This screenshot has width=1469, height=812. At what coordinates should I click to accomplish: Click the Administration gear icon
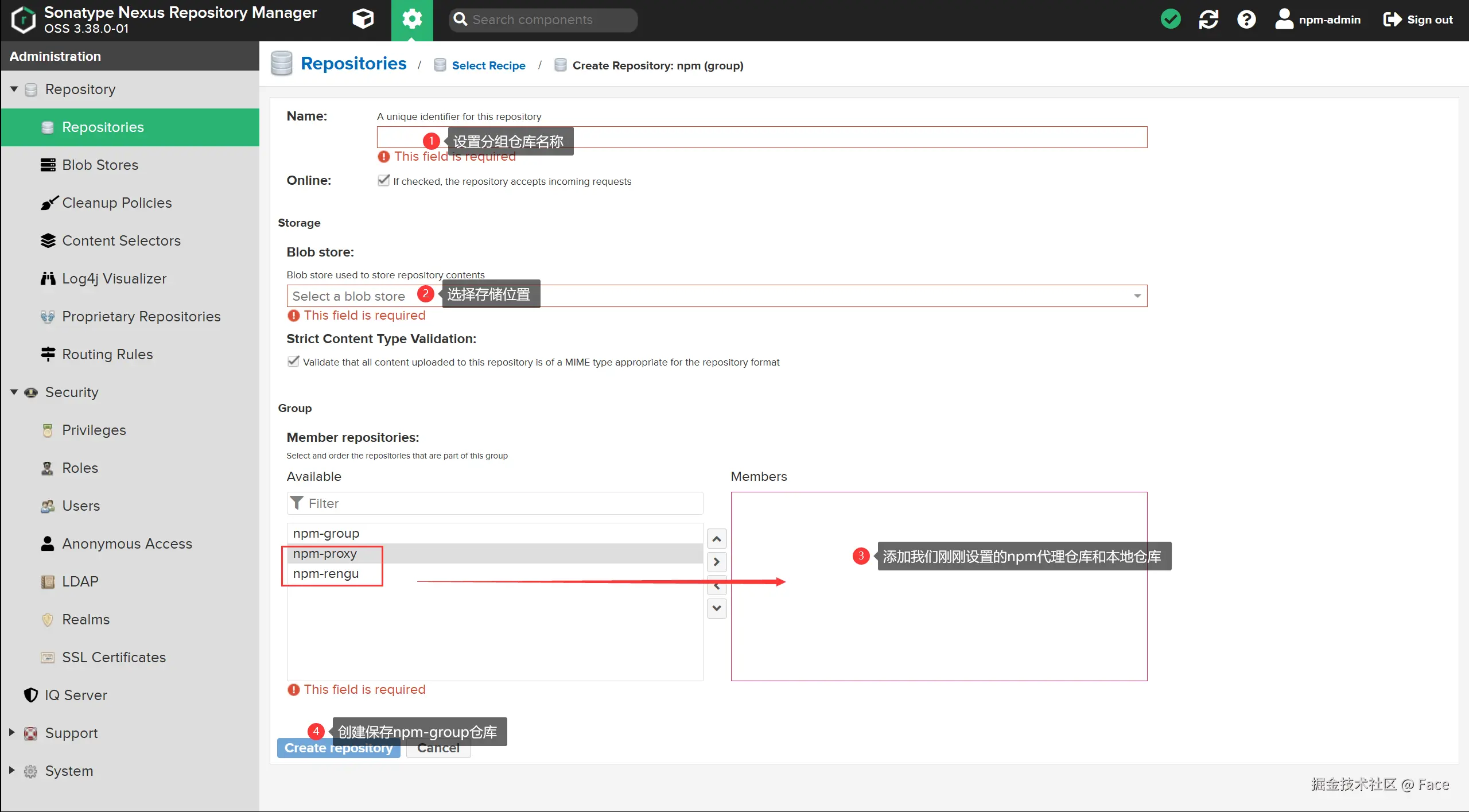(412, 20)
